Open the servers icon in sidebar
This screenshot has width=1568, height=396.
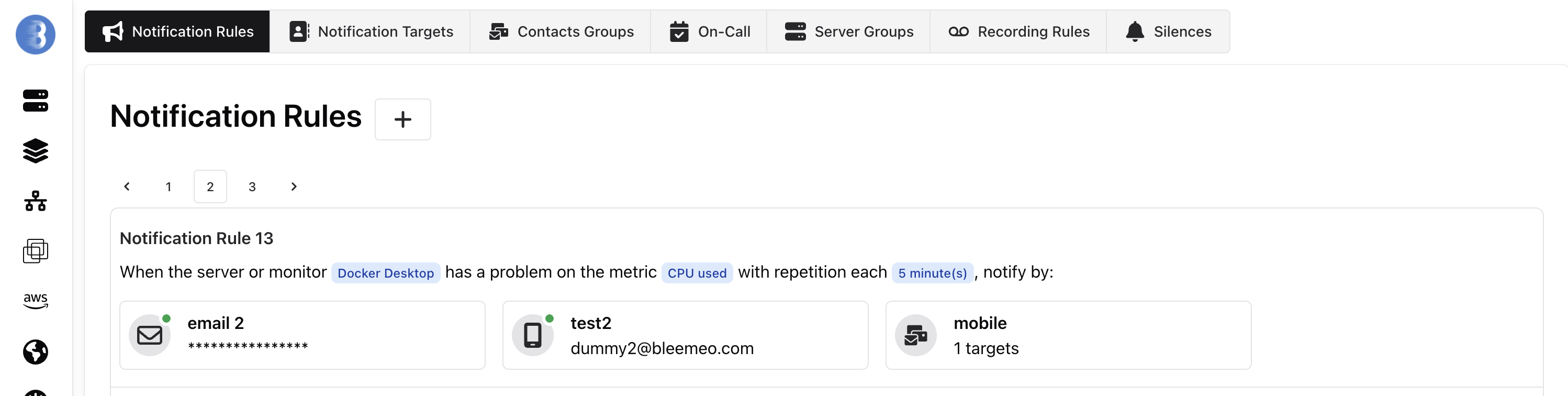[x=35, y=101]
